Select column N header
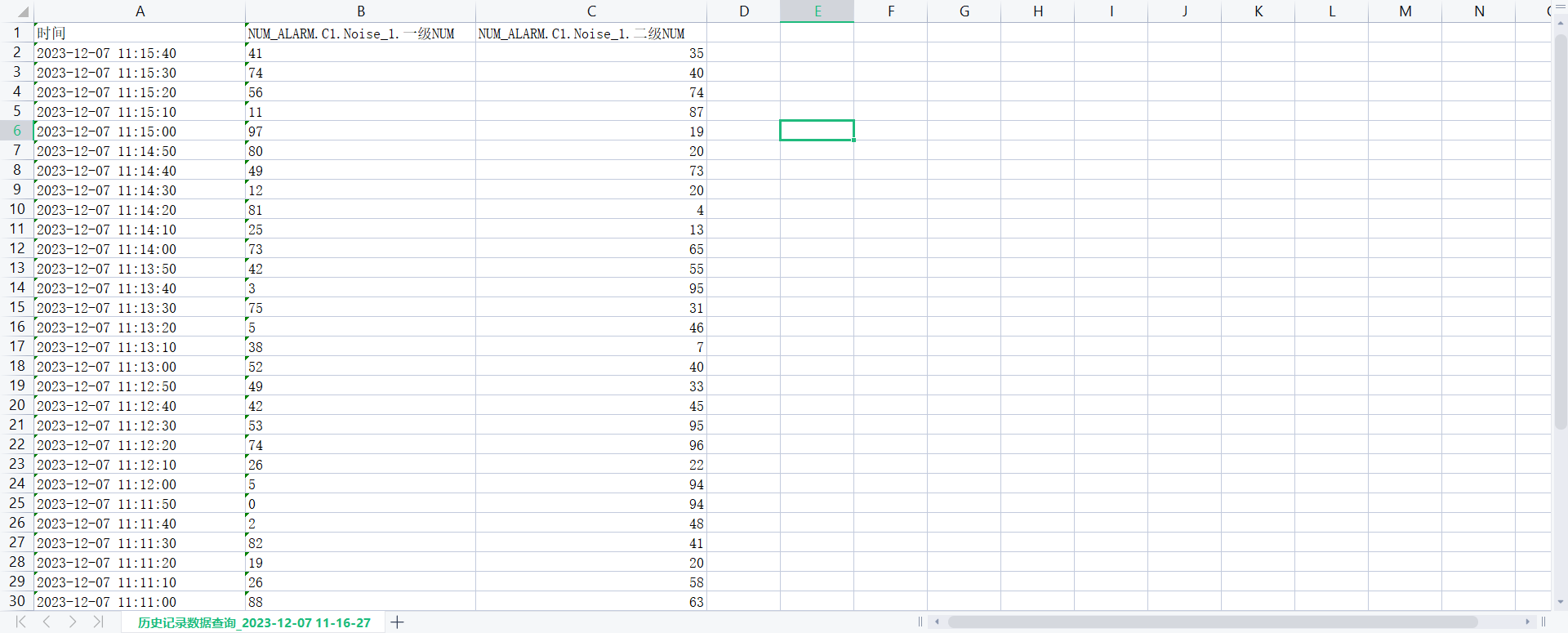Viewport: 1568px width, 633px height. 1479,11
